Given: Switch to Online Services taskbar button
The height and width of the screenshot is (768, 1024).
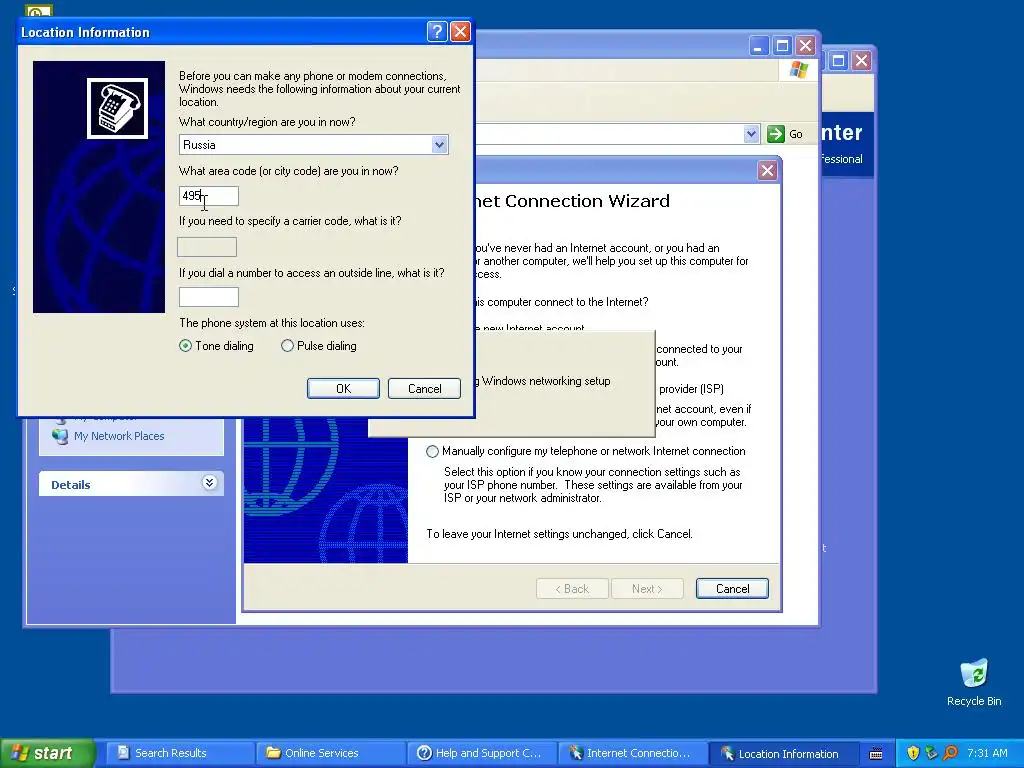Looking at the screenshot, I should coord(331,753).
